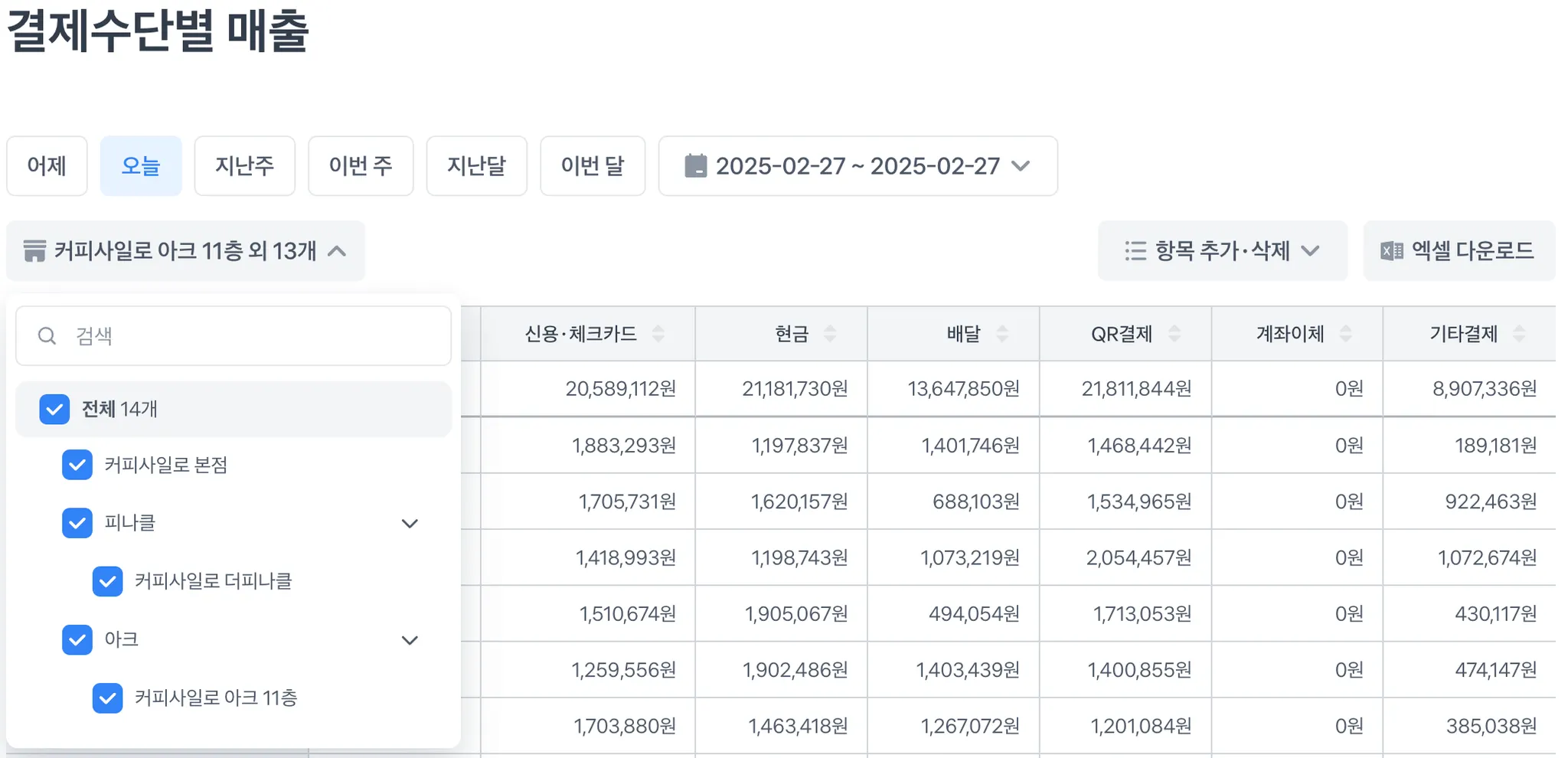Sort by 현금 column arrows

click(x=830, y=334)
